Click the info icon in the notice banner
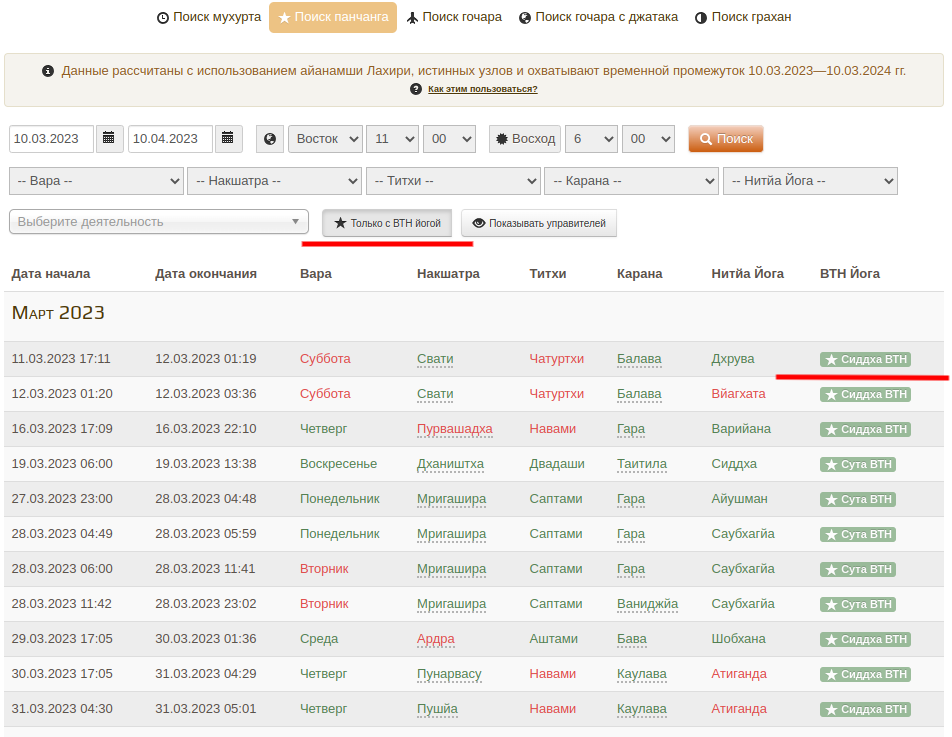The width and height of the screenshot is (952, 737). pyautogui.click(x=48, y=71)
